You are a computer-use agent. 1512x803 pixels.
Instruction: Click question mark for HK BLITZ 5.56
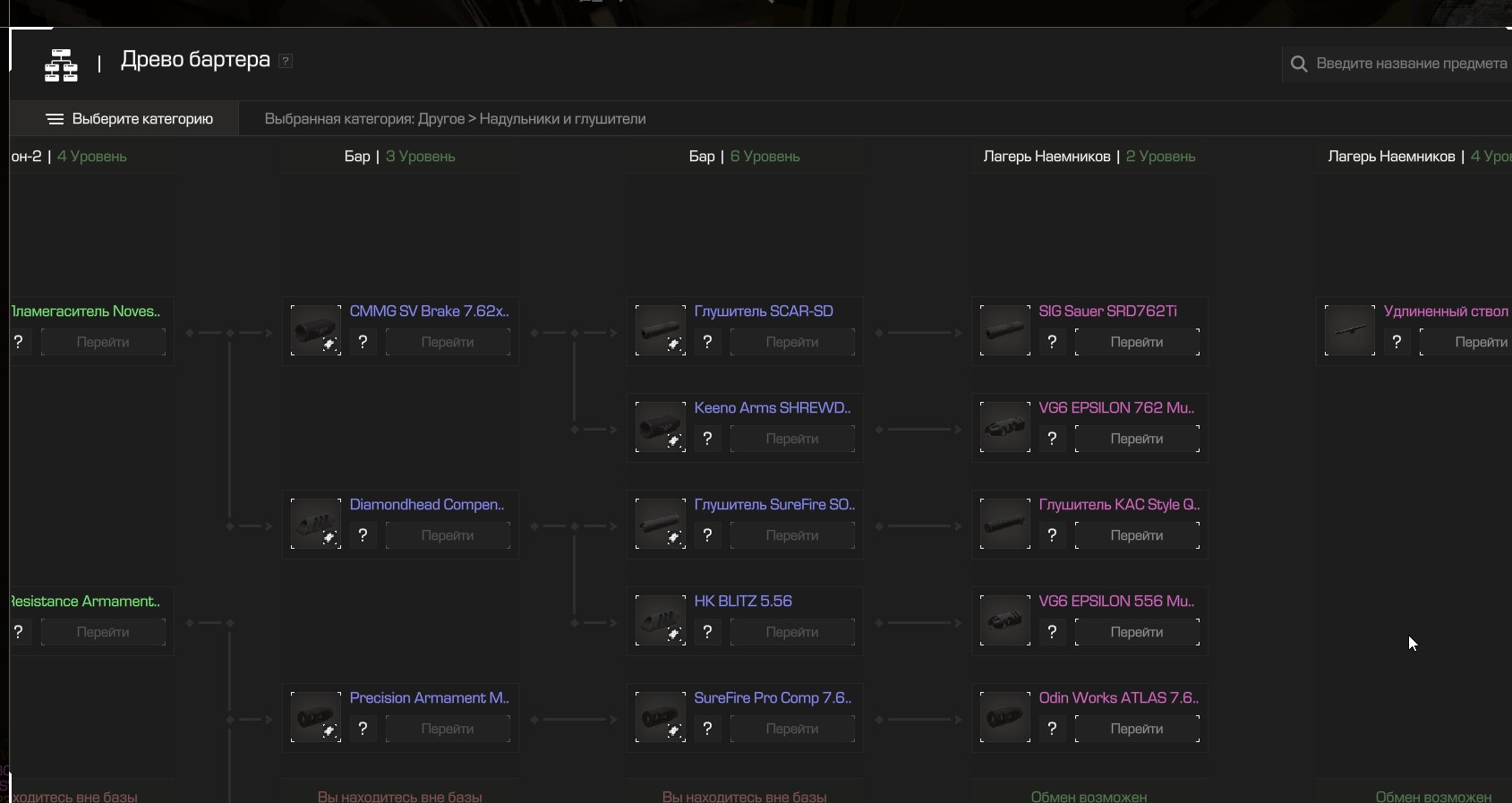[x=707, y=632]
